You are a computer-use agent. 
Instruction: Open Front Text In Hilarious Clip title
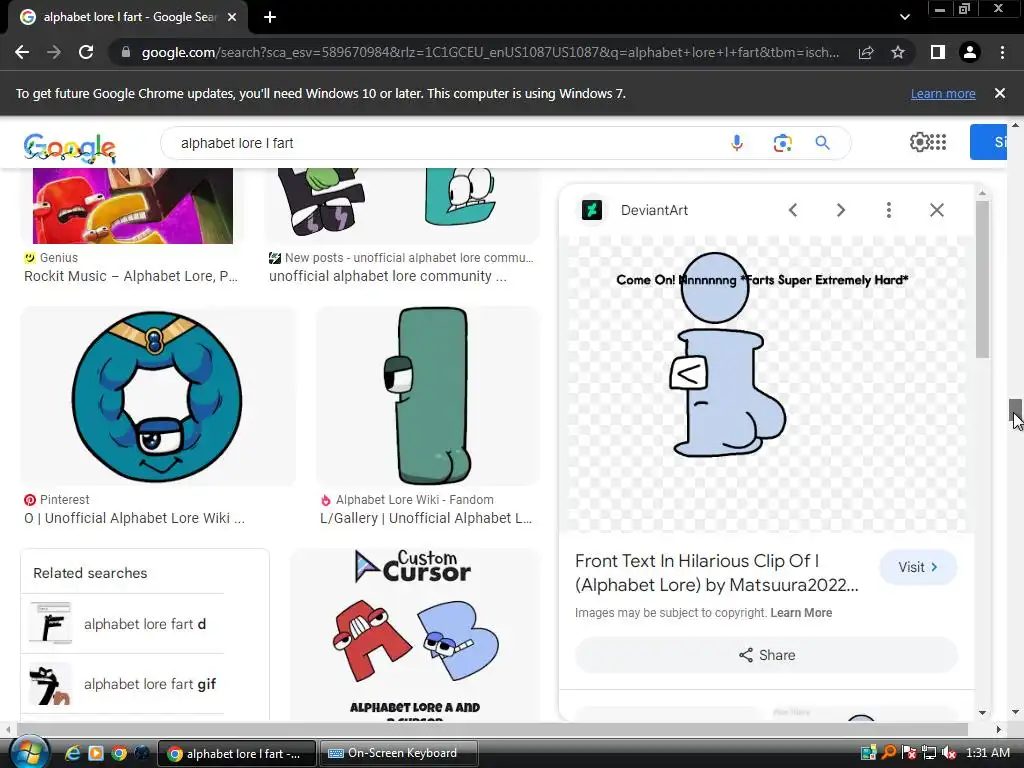[x=717, y=573]
